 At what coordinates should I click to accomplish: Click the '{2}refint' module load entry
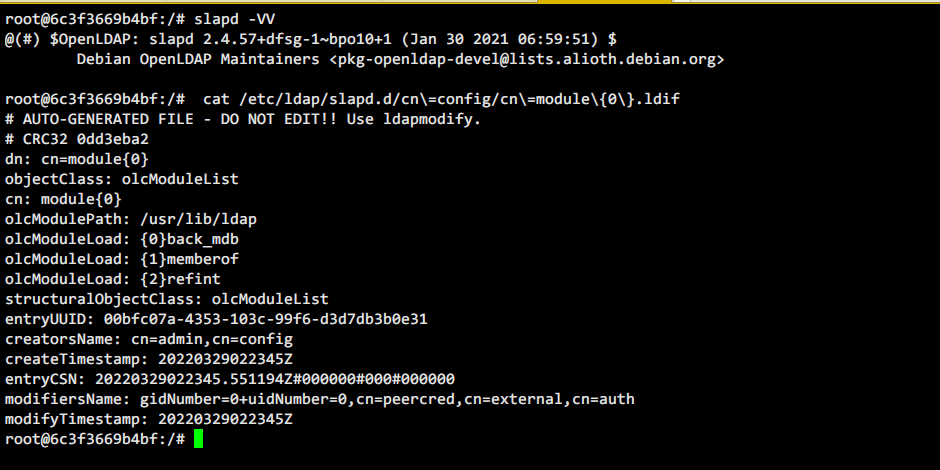[x=180, y=279]
